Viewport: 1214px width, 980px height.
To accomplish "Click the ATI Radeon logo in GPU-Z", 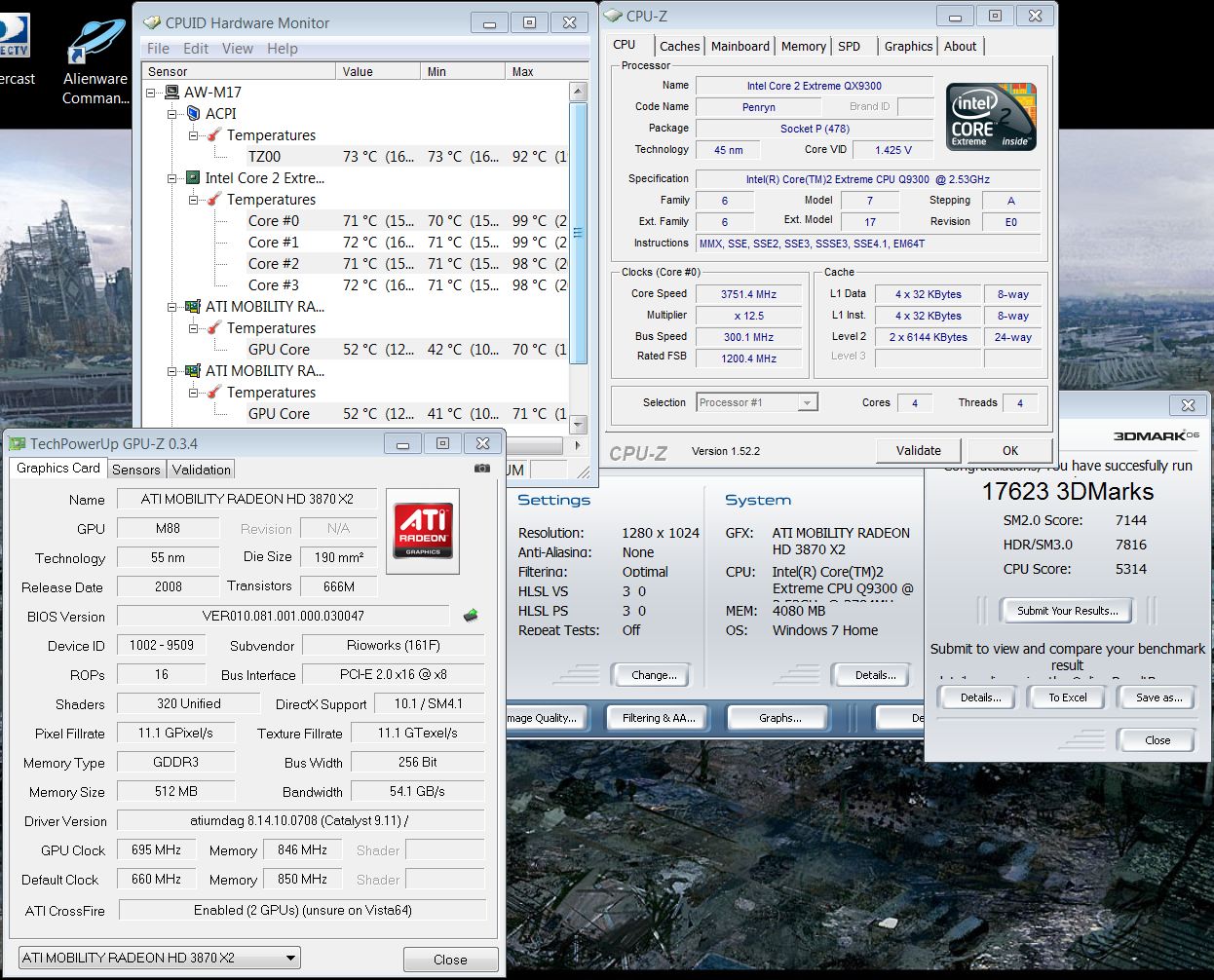I will coord(423,530).
